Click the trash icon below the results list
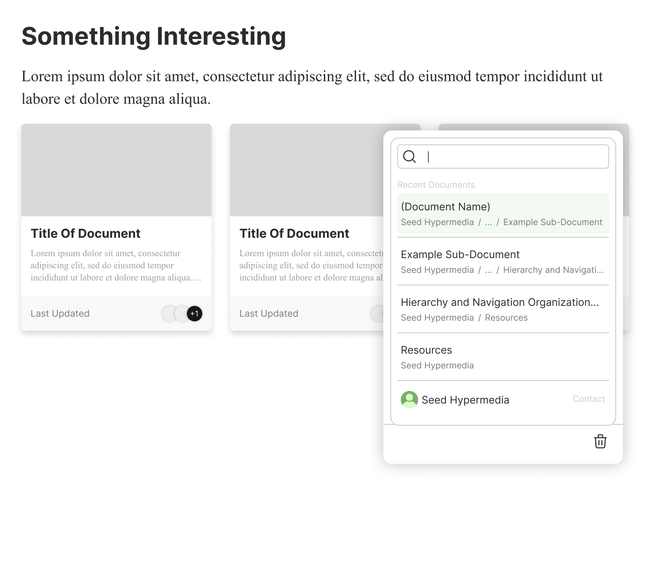 [600, 441]
